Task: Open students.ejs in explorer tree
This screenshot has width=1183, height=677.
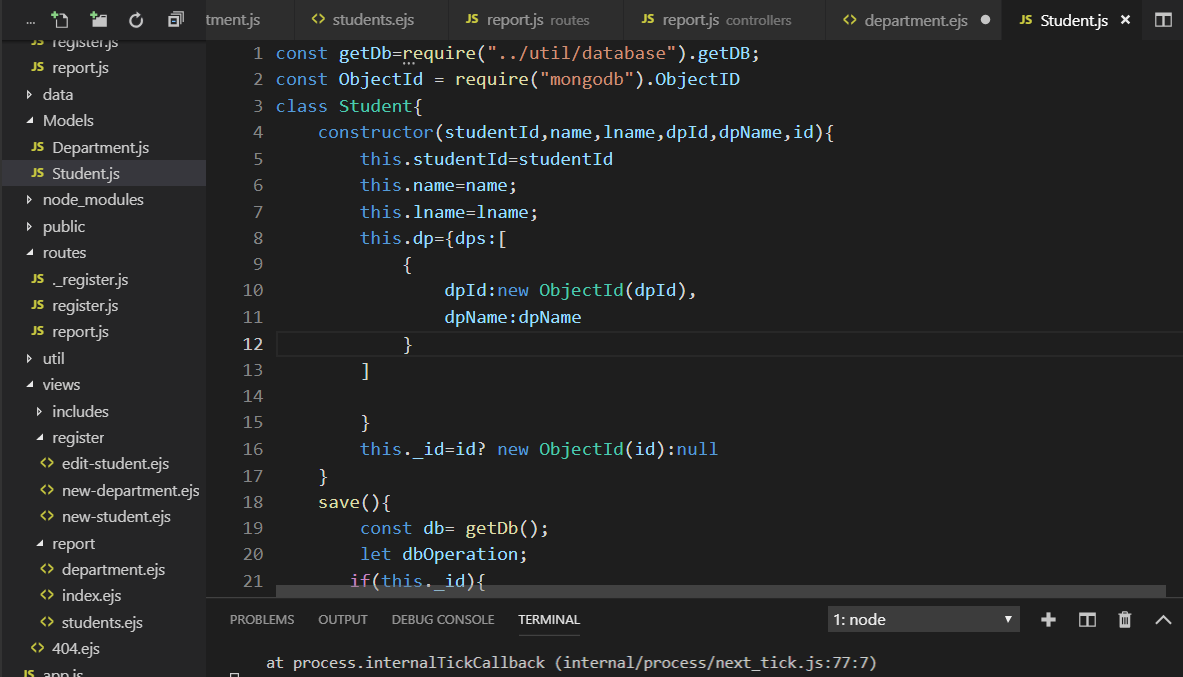Action: pos(103,623)
